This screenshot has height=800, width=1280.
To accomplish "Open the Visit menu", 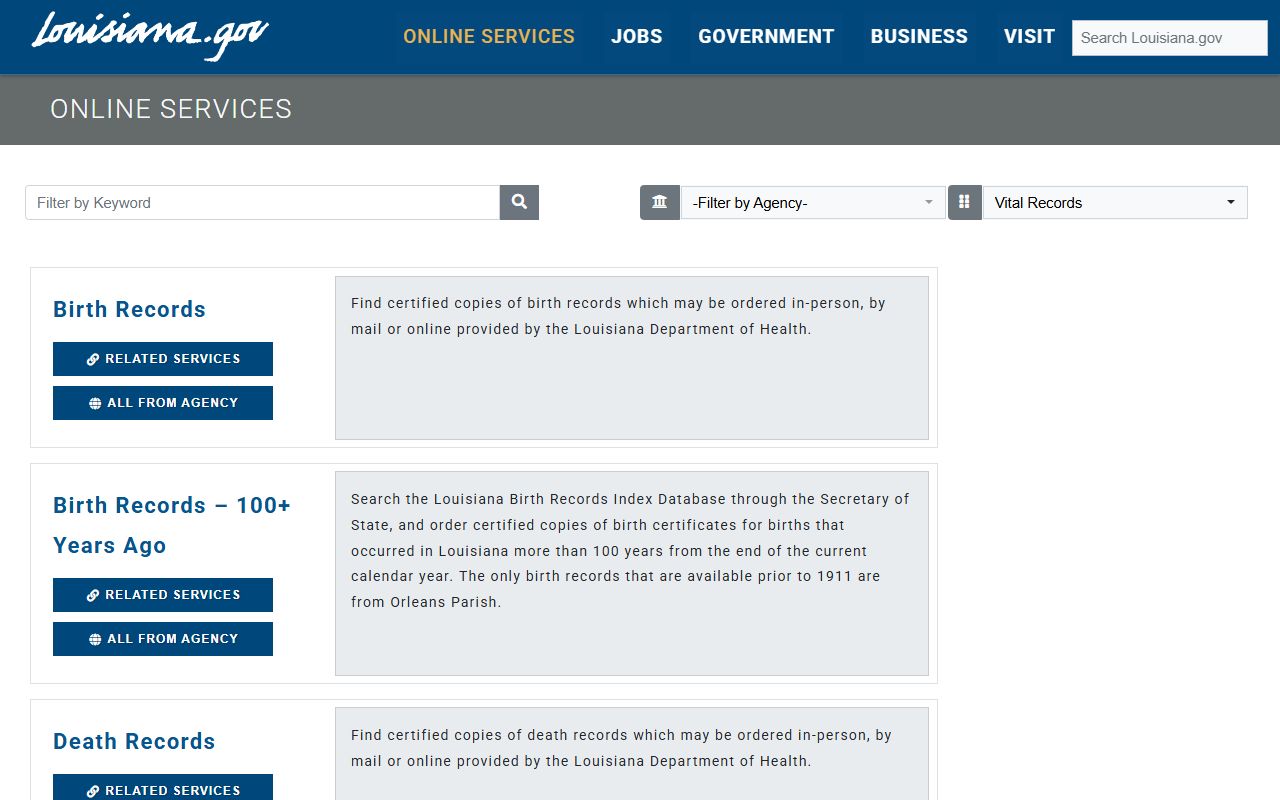I will click(1029, 36).
